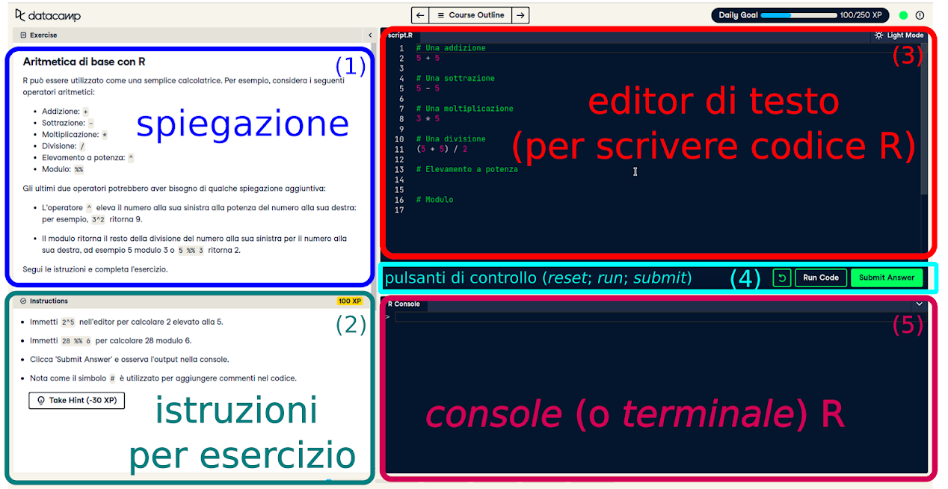The image size is (948, 489).
Task: Open the script.R tab
Action: 400,36
